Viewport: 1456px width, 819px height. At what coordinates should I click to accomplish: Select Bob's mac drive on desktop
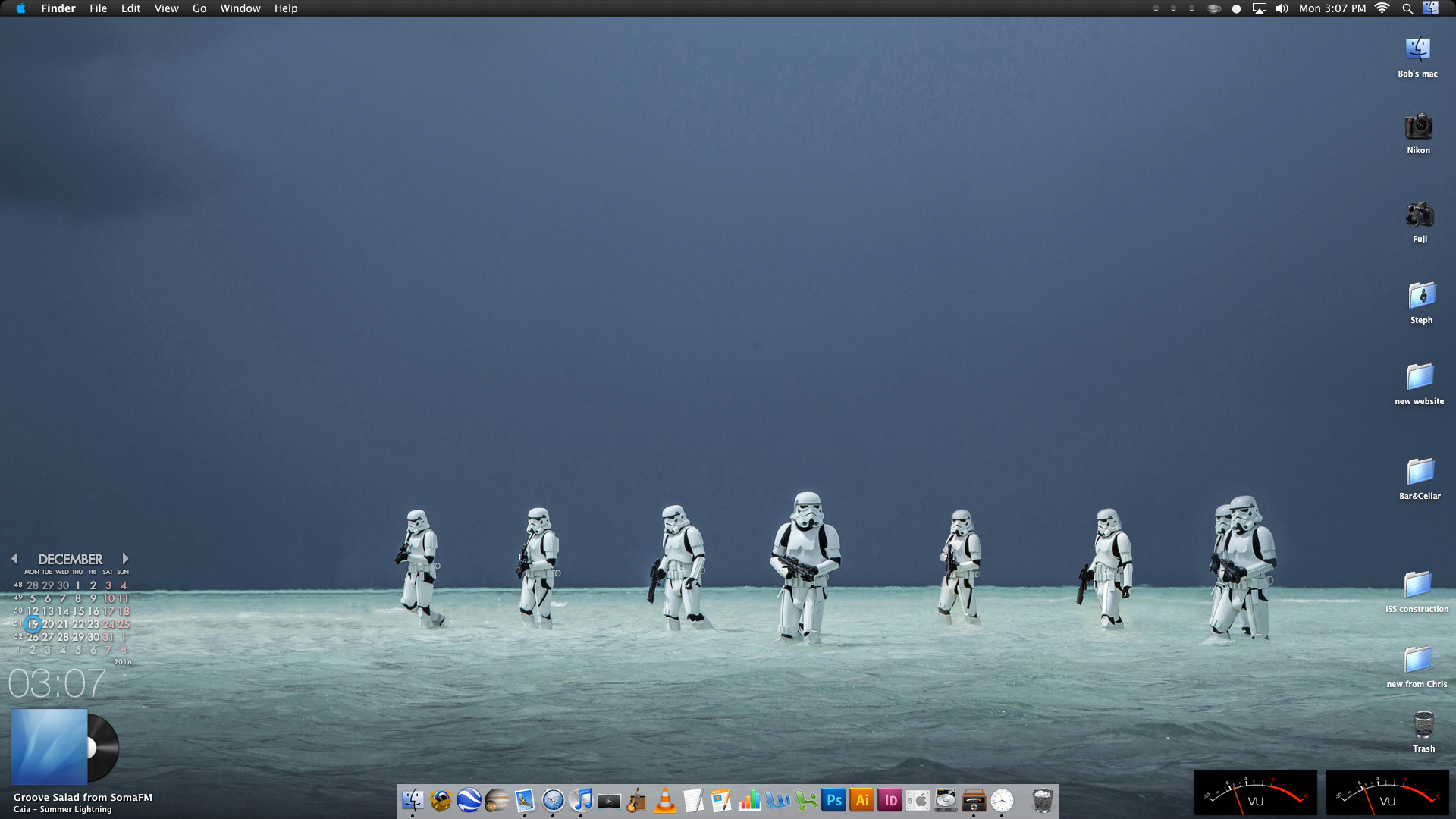tap(1417, 50)
